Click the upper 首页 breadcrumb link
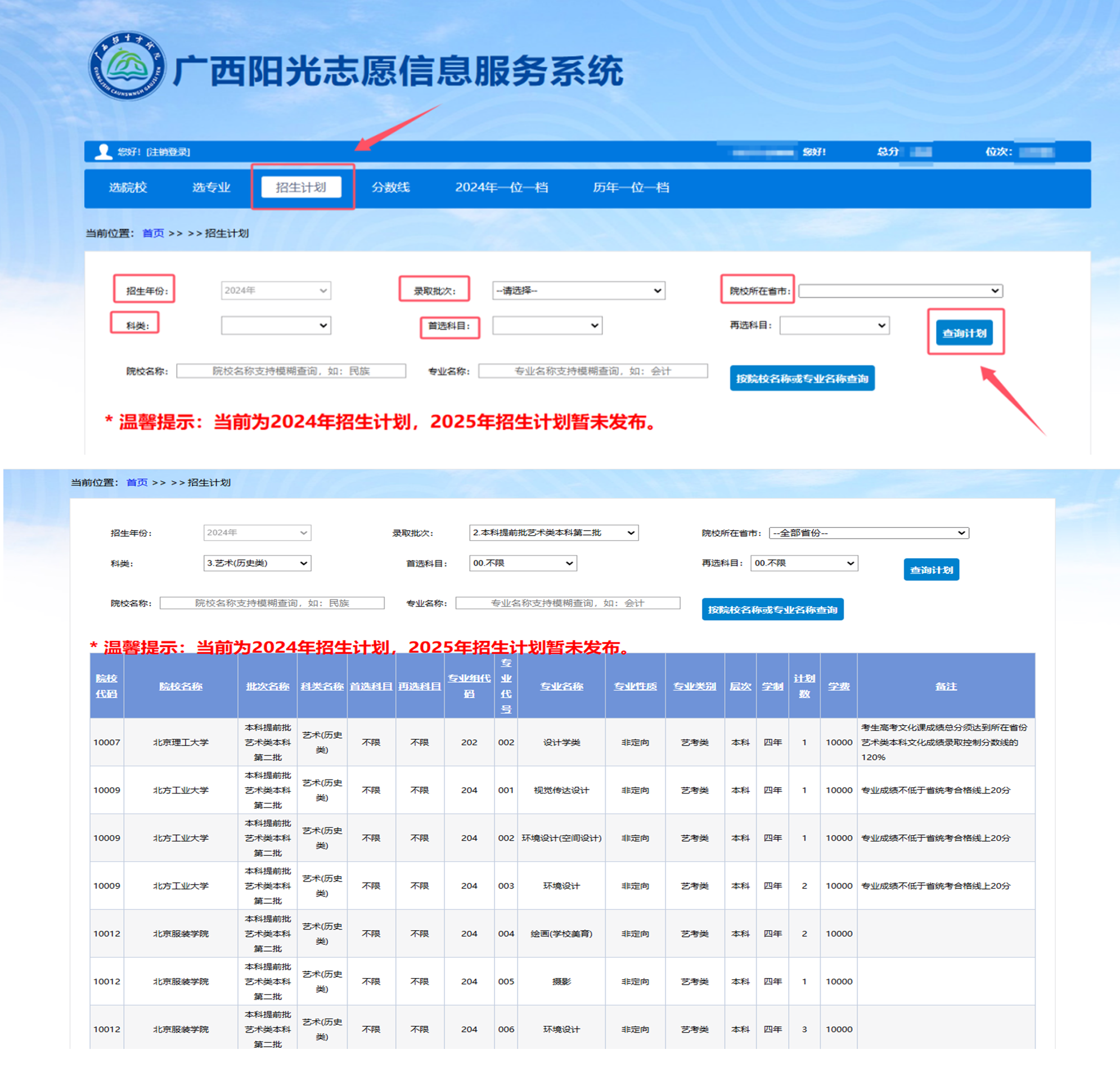This screenshot has width=1120, height=1090. coord(153,233)
